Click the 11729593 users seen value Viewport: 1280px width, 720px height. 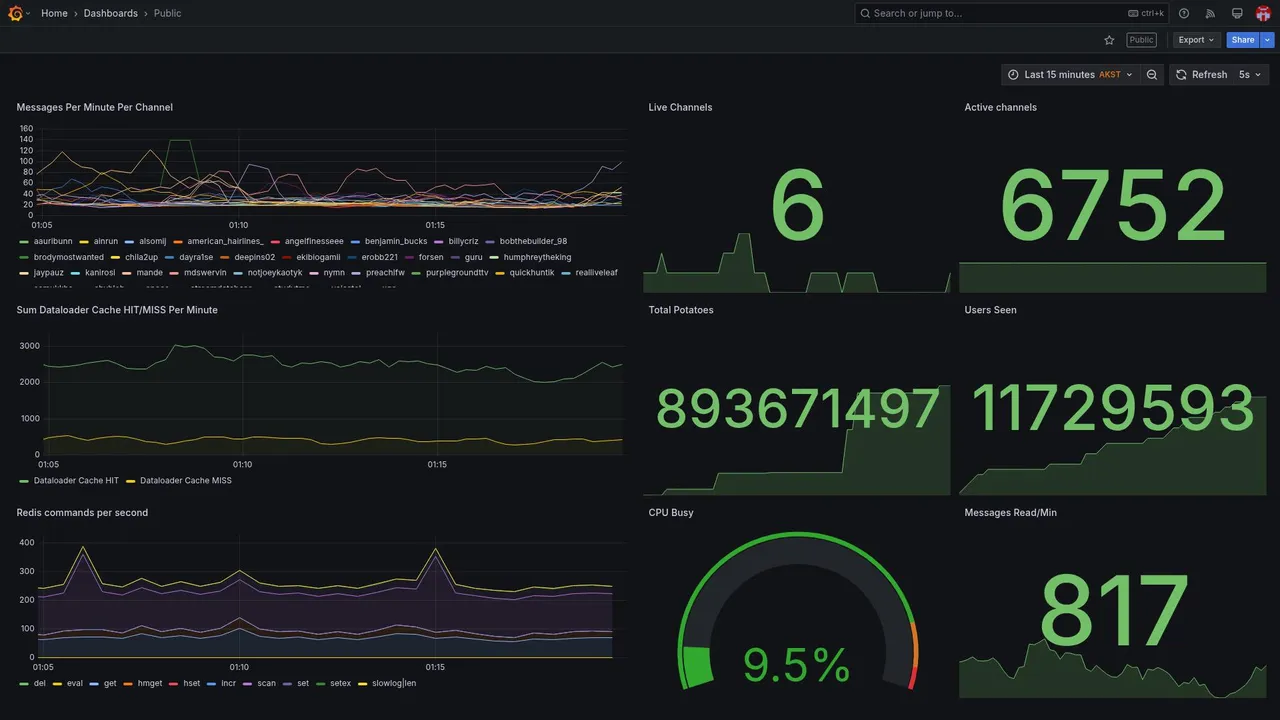coord(1113,409)
